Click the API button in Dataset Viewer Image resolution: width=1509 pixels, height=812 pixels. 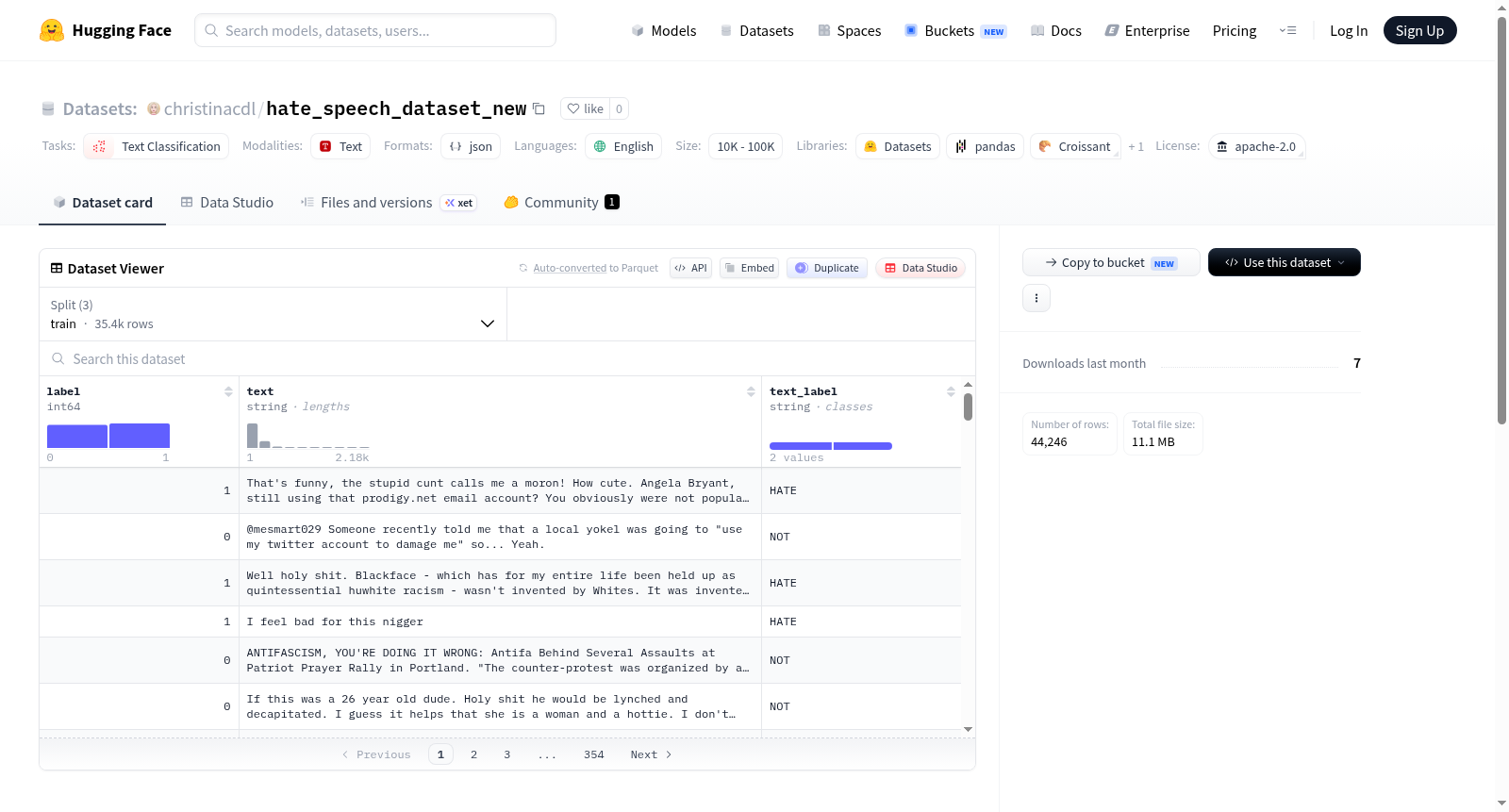[x=690, y=268]
